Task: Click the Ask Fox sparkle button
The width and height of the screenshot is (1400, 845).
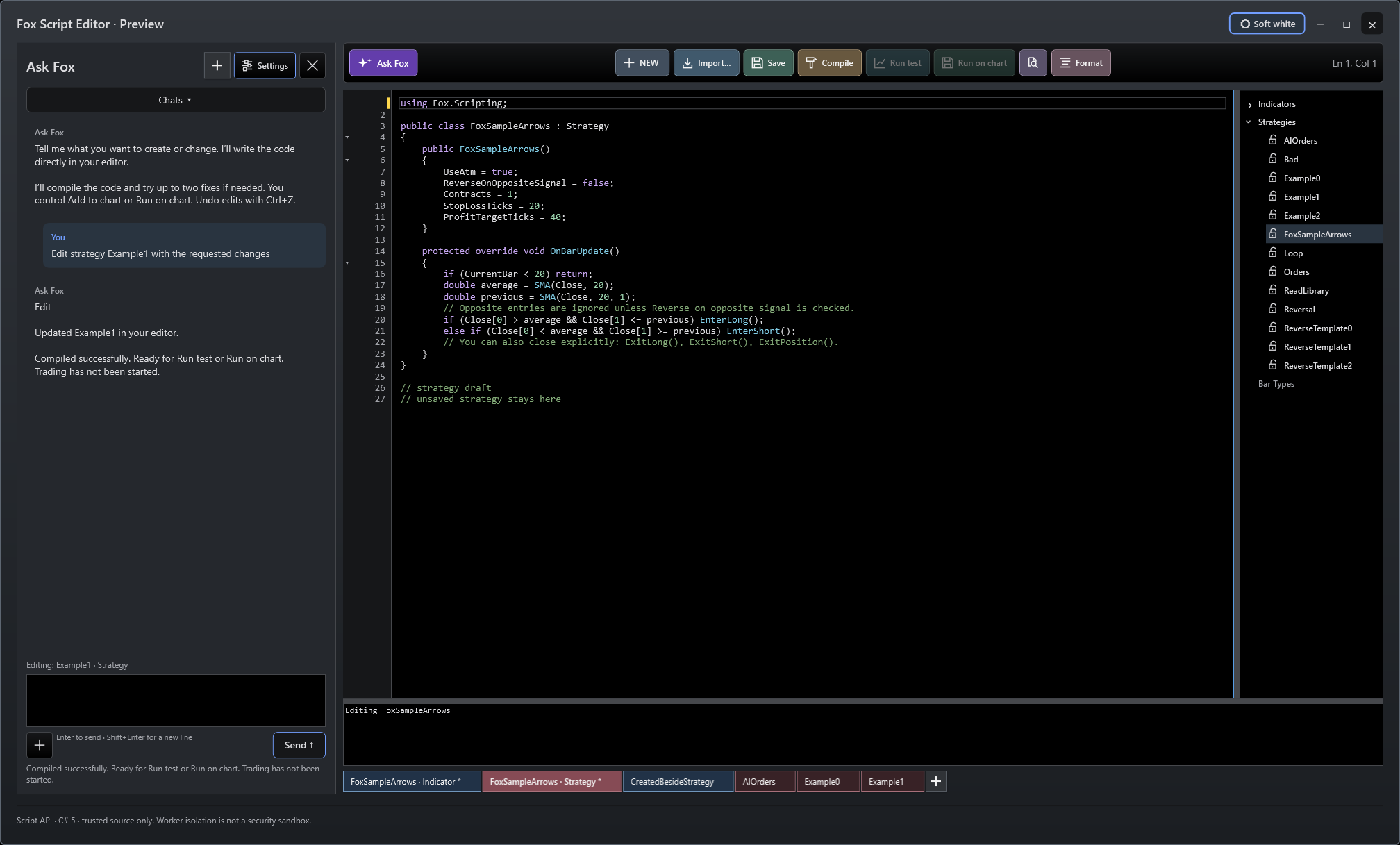Action: 383,63
